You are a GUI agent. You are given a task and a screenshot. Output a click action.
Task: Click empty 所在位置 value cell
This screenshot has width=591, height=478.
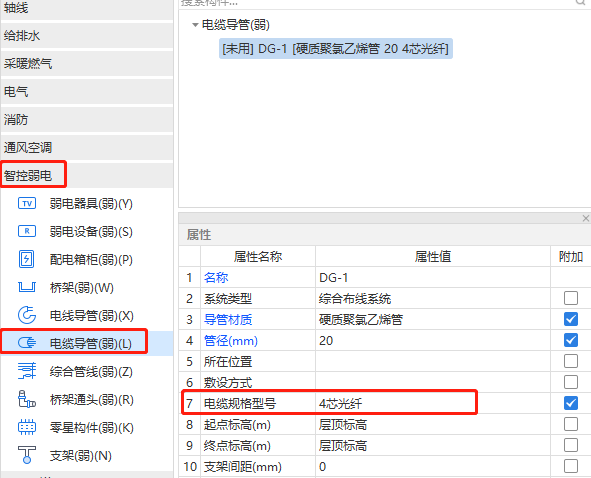click(433, 362)
